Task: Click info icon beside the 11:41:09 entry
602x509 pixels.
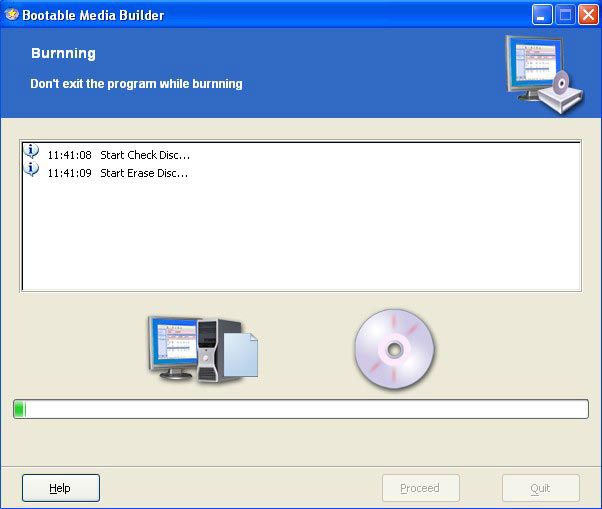Action: click(x=31, y=169)
